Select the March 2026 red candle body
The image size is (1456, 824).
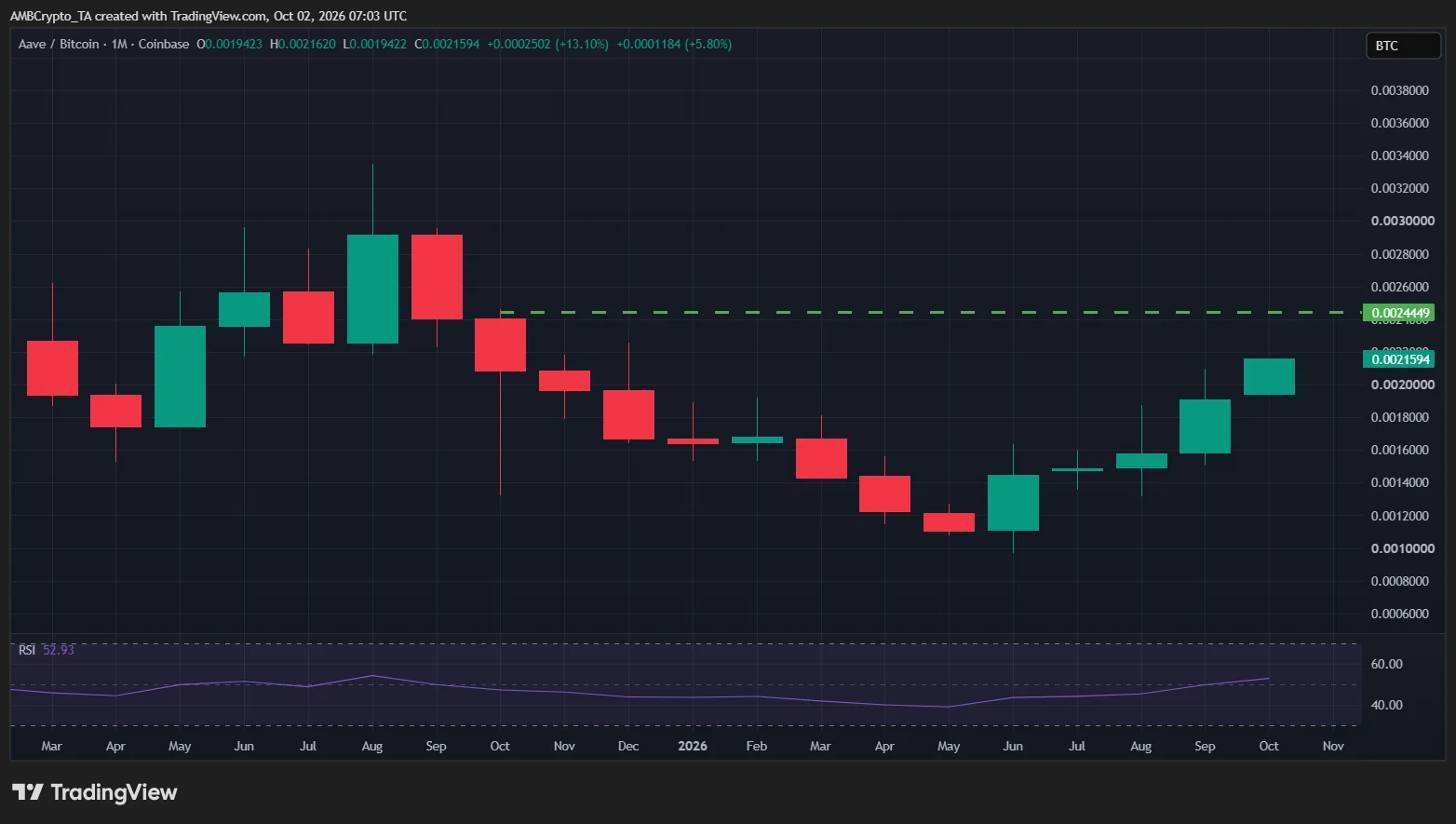[821, 459]
